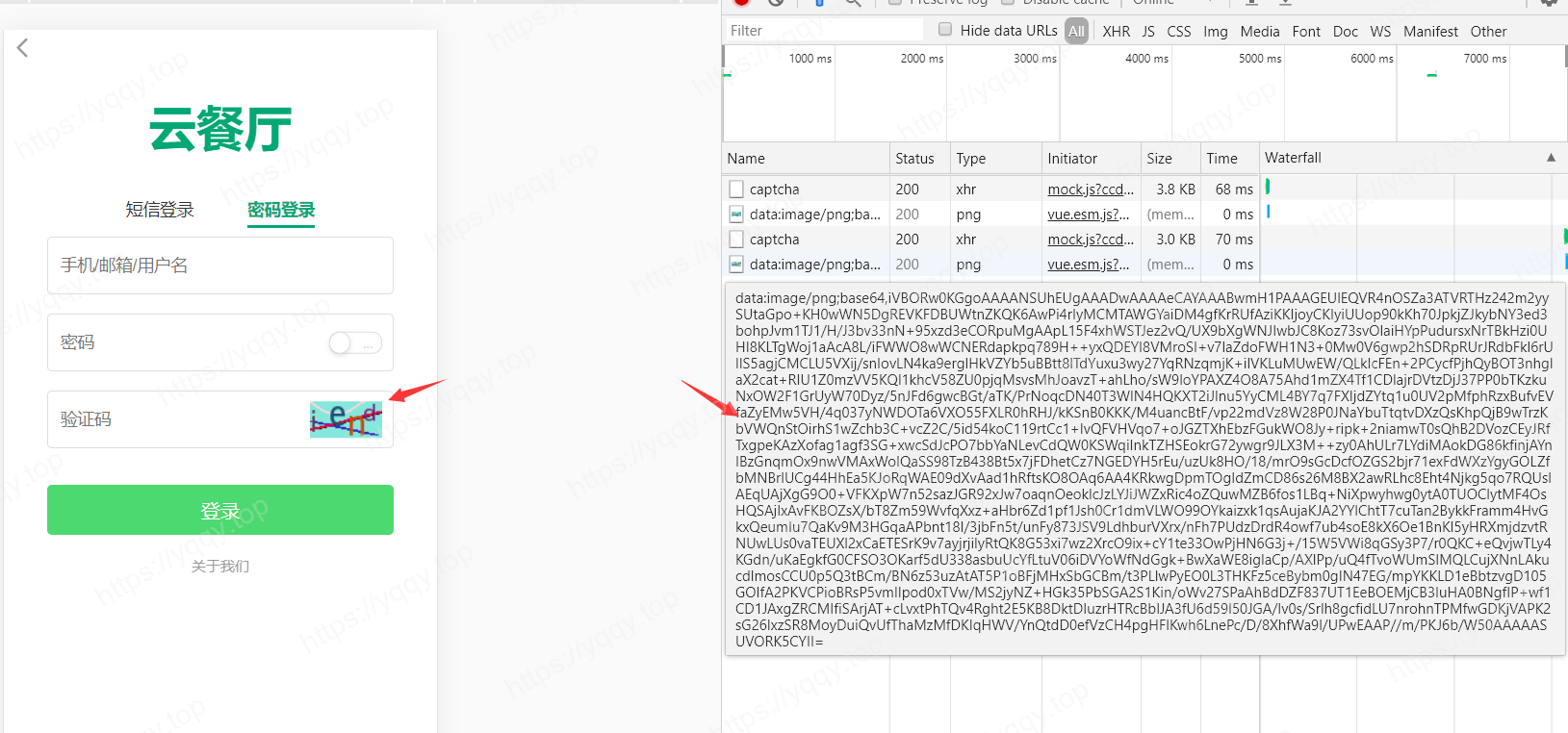Switch to 短信登录 tab
Screen dimensions: 1568x733
coord(160,210)
